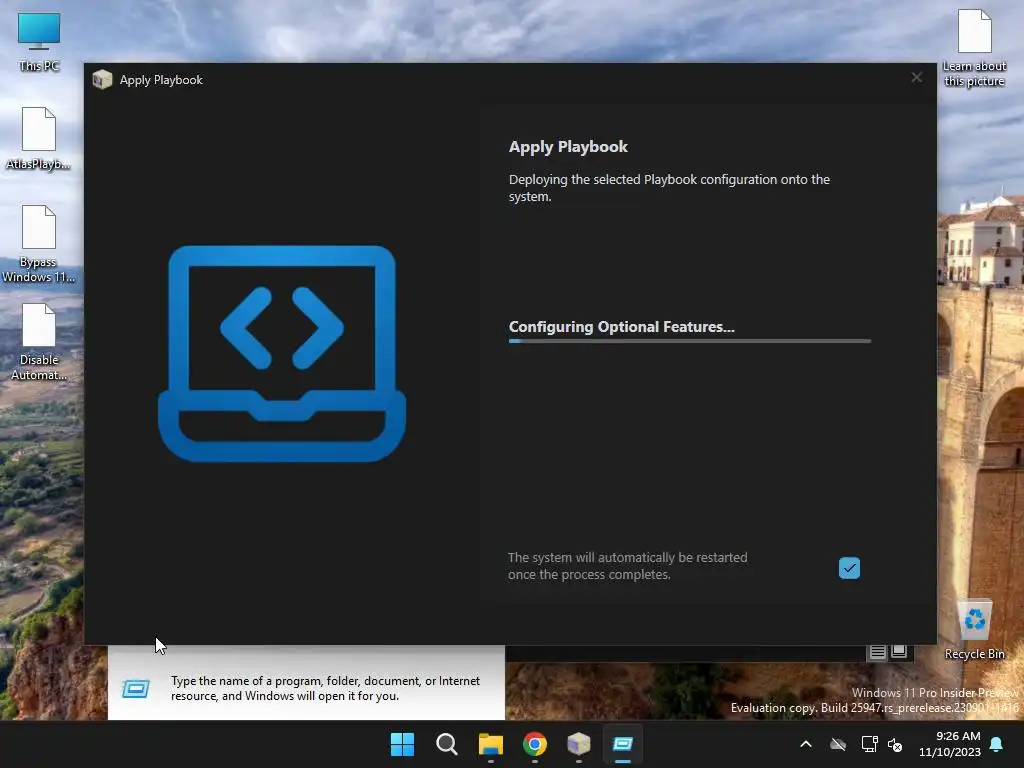The width and height of the screenshot is (1024, 768).
Task: Open the Recycle Bin
Action: [x=974, y=630]
